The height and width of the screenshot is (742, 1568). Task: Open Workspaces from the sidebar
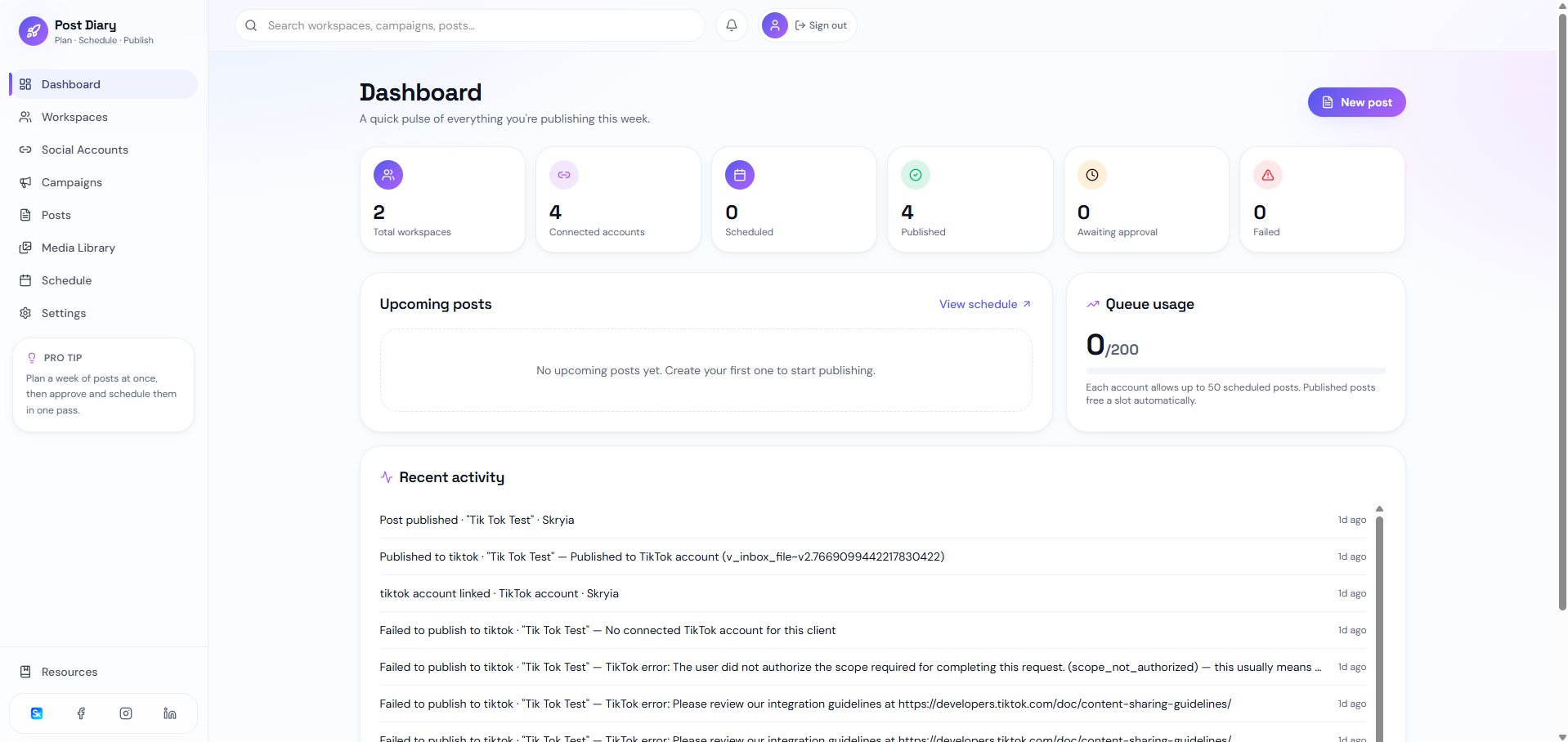(103, 117)
